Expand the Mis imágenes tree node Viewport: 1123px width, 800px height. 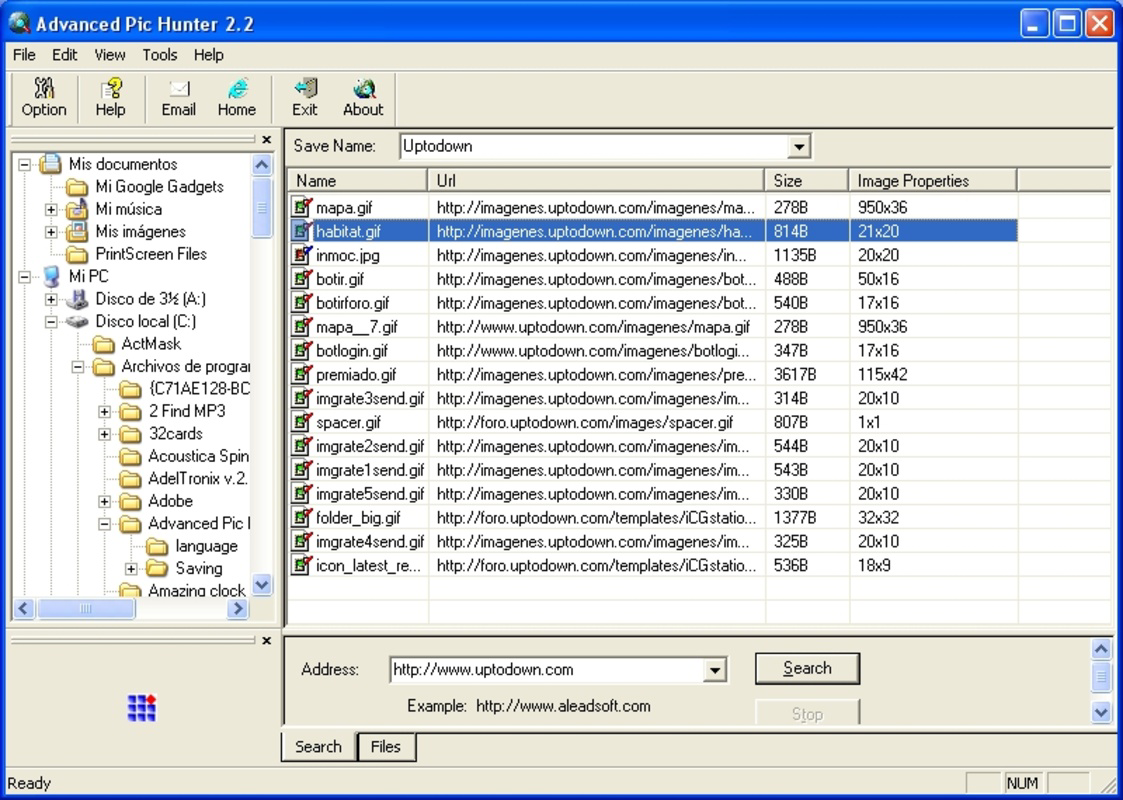tap(51, 232)
